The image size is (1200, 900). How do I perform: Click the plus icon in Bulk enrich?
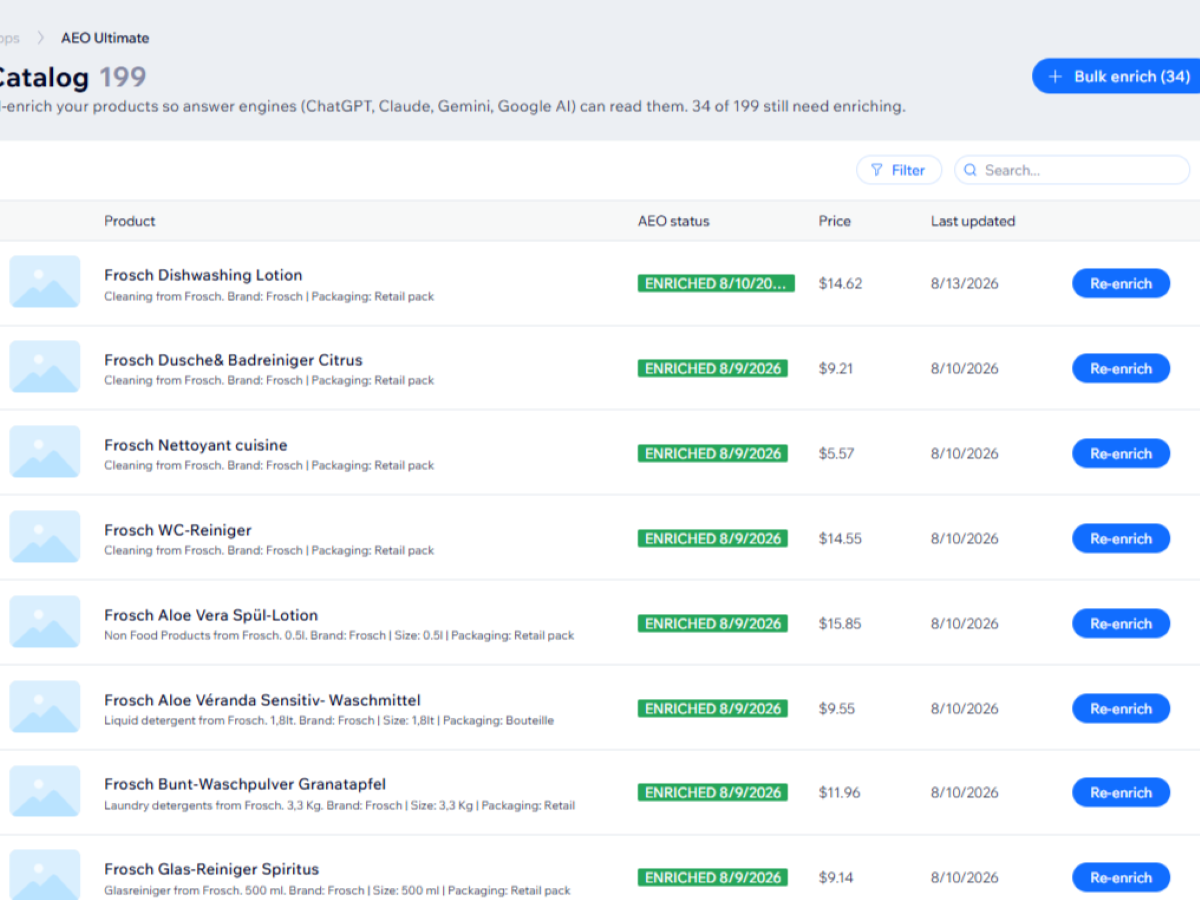[1055, 77]
